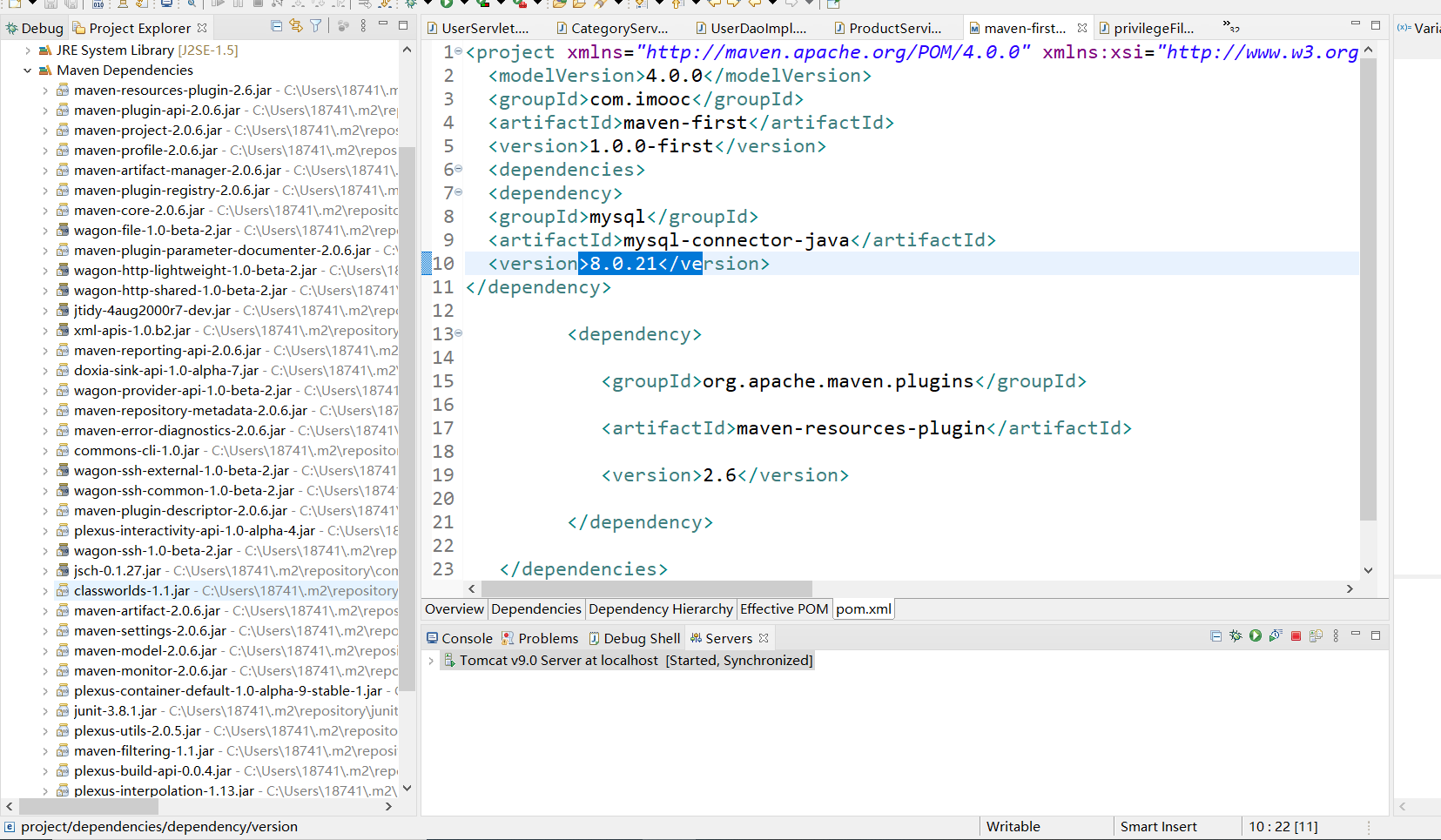1441x840 pixels.
Task: Switch to POM Dependencies tab
Action: (536, 609)
